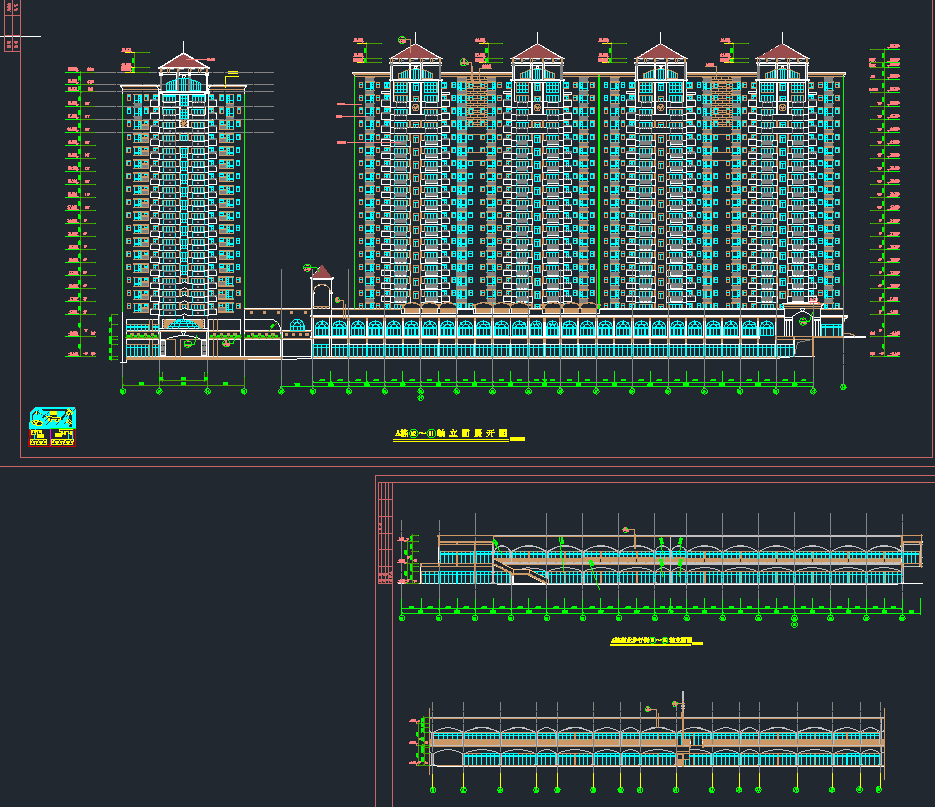935x807 pixels.
Task: Pick the arched entrance of the standalone tower podium
Action: point(184,342)
